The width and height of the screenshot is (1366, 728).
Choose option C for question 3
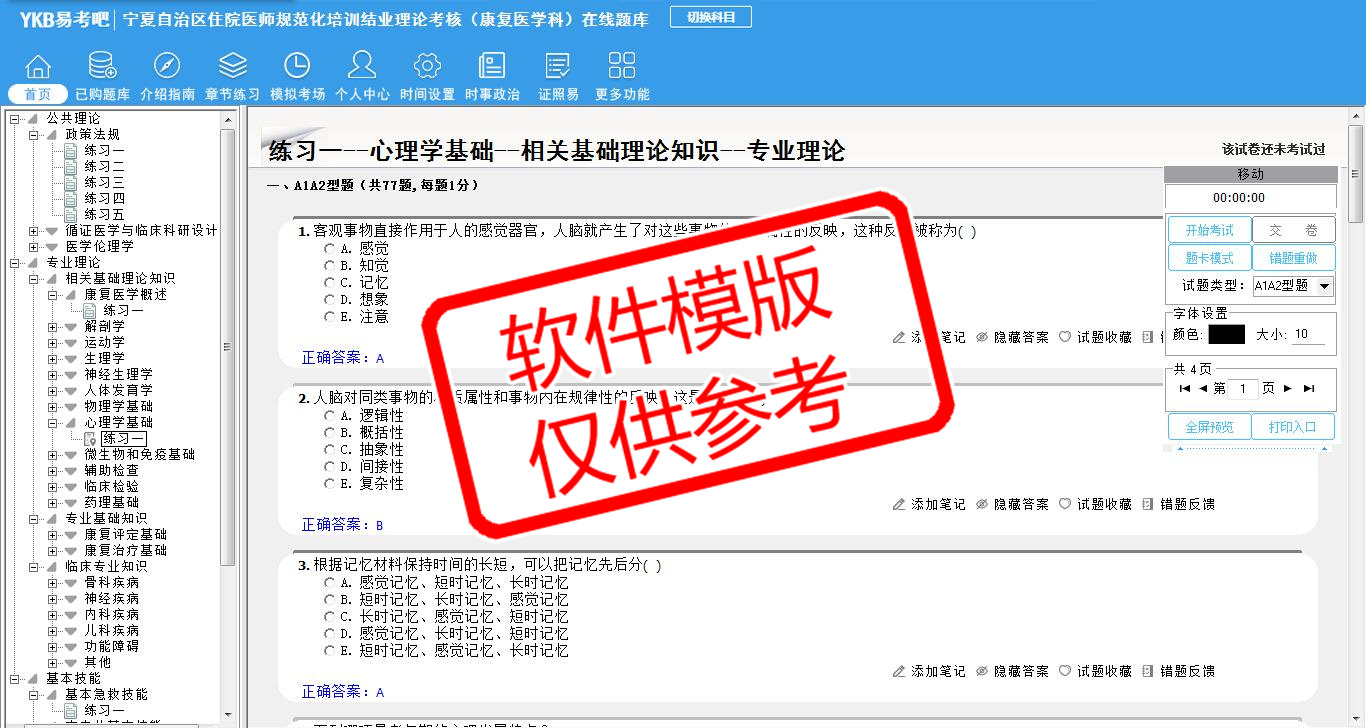click(329, 617)
